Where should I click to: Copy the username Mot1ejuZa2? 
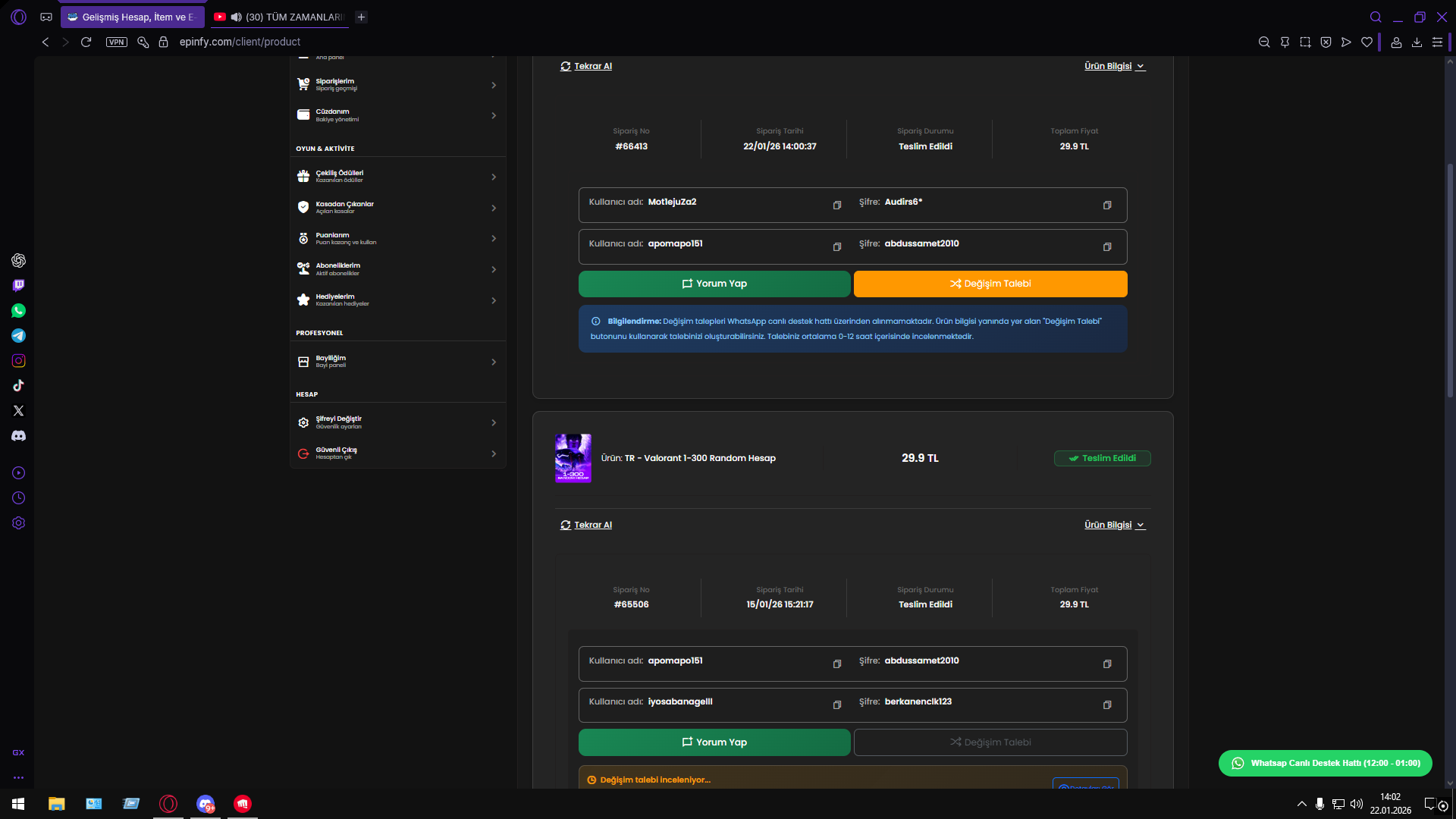(837, 206)
